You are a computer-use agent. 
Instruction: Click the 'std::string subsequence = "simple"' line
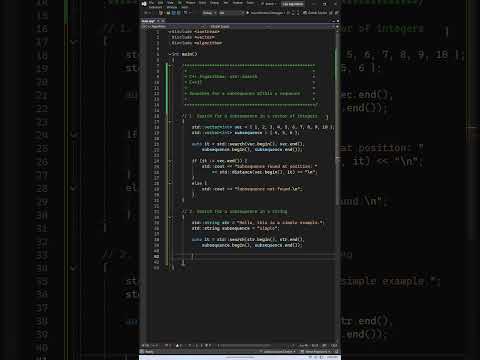click(235, 228)
